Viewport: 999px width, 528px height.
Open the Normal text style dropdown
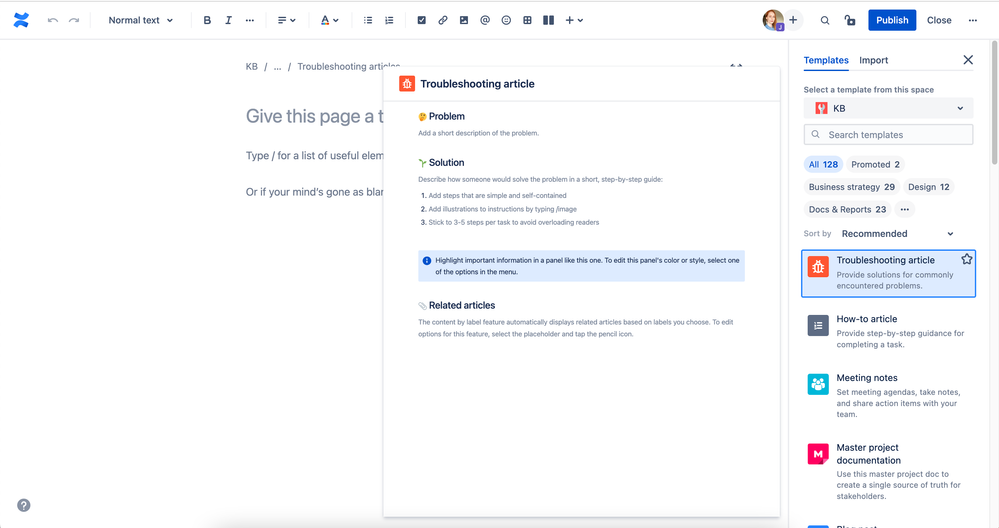140,20
